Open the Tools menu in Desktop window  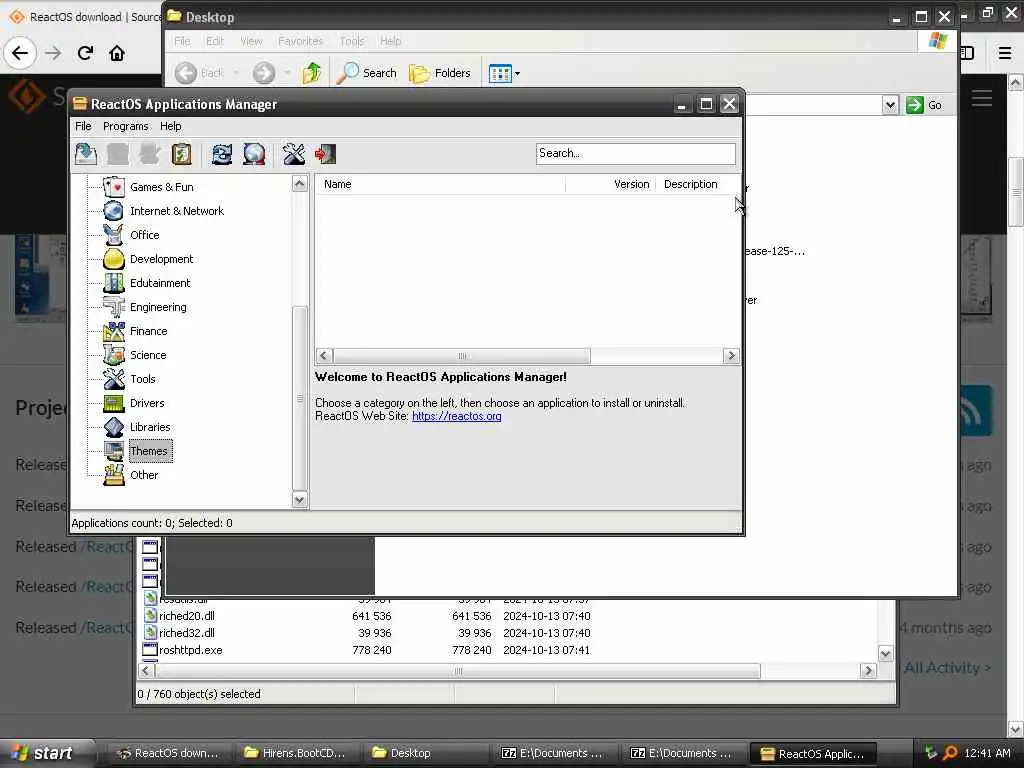point(351,41)
